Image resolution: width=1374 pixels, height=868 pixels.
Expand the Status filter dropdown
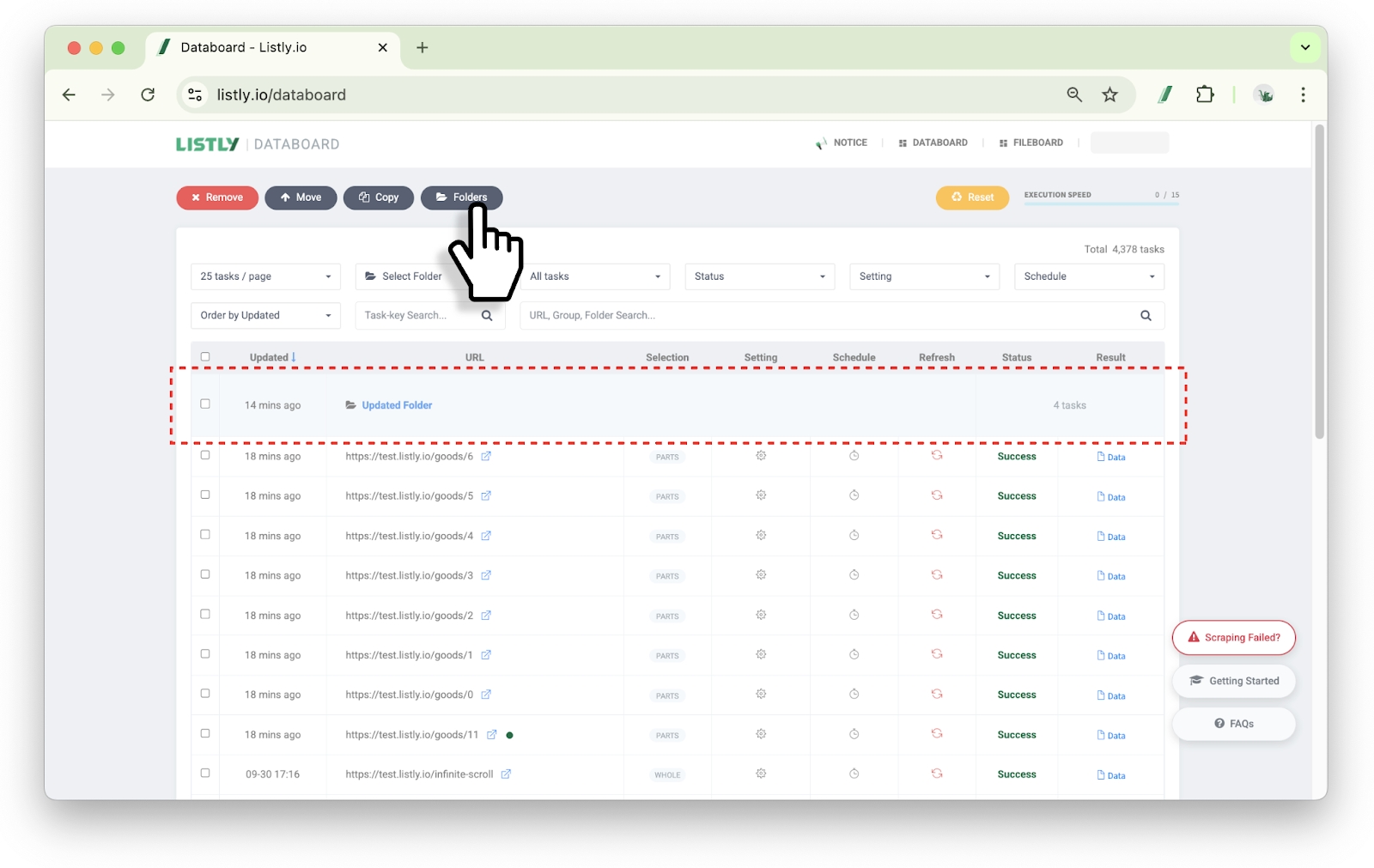[759, 276]
